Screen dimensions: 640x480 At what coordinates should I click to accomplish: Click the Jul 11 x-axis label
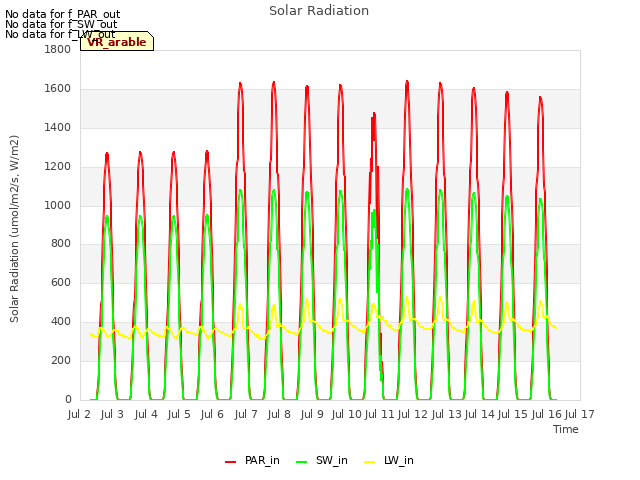pos(379,414)
